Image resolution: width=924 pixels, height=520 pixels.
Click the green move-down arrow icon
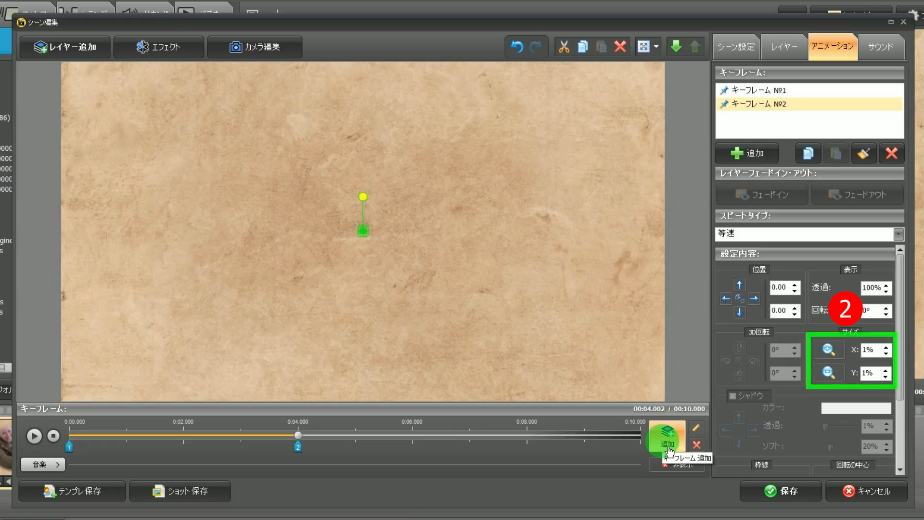[x=676, y=47]
